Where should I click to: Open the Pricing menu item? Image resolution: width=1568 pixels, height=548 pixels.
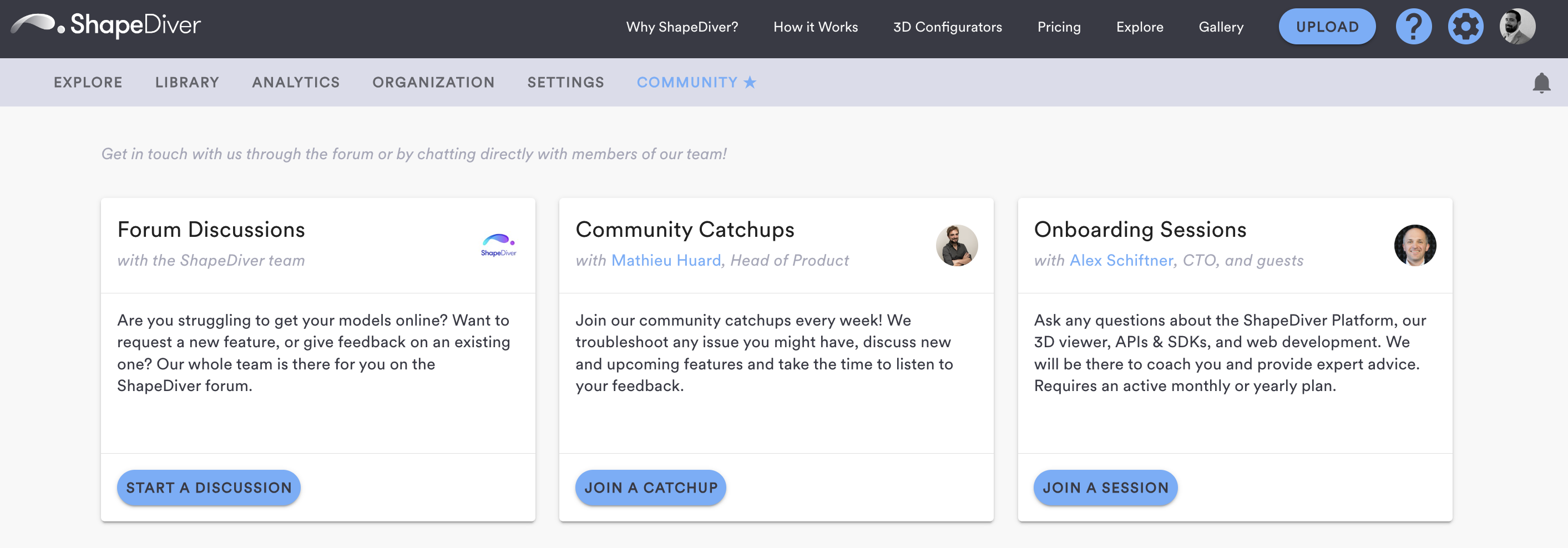click(x=1059, y=27)
